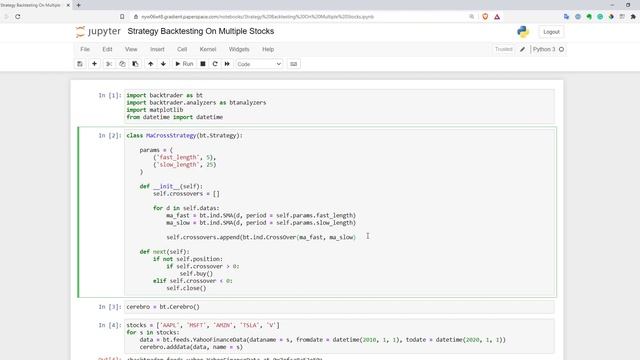Viewport: 640px width, 360px height.
Task: Restart kernel and run all with fast-forward icon
Action: coord(227,64)
